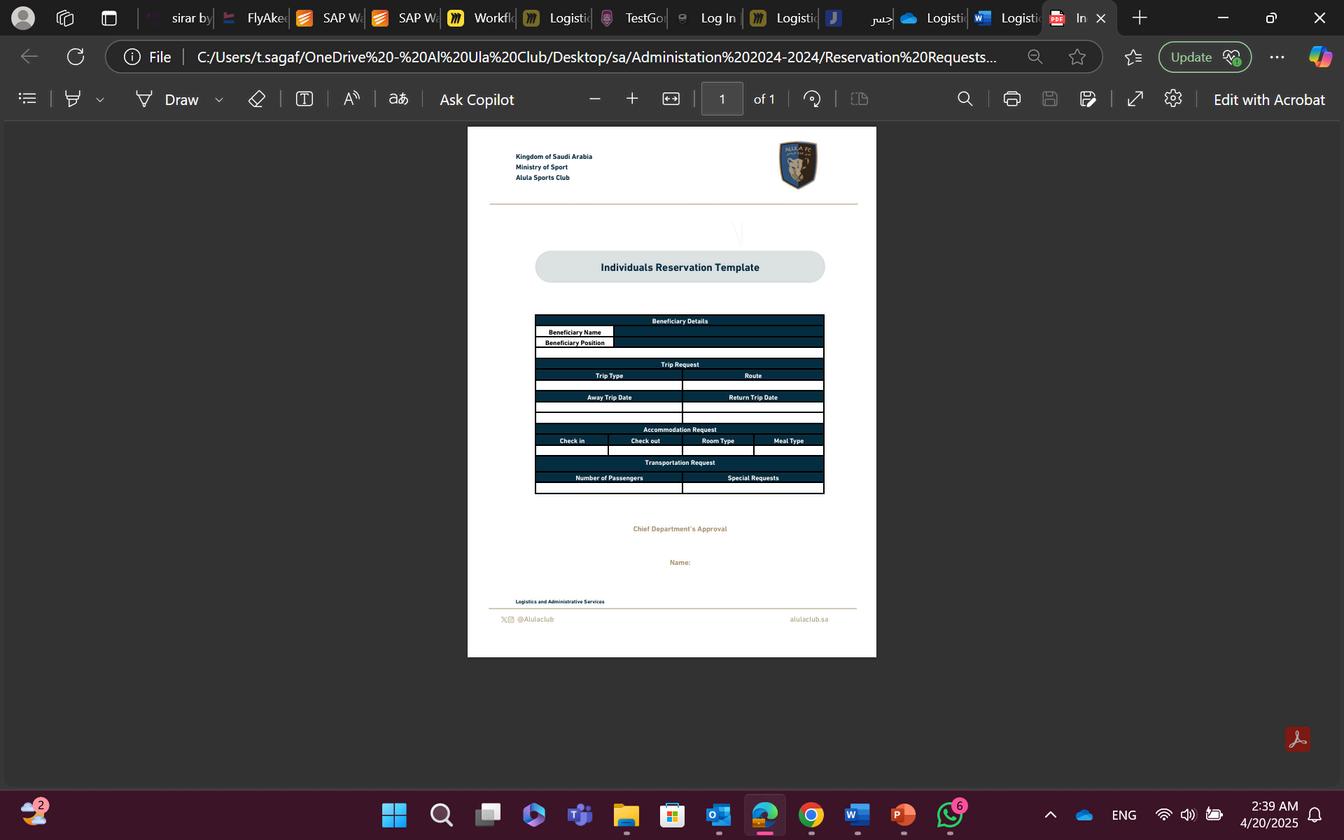Launch Microsoft Teams from taskbar
The image size is (1344, 840).
pyautogui.click(x=580, y=815)
